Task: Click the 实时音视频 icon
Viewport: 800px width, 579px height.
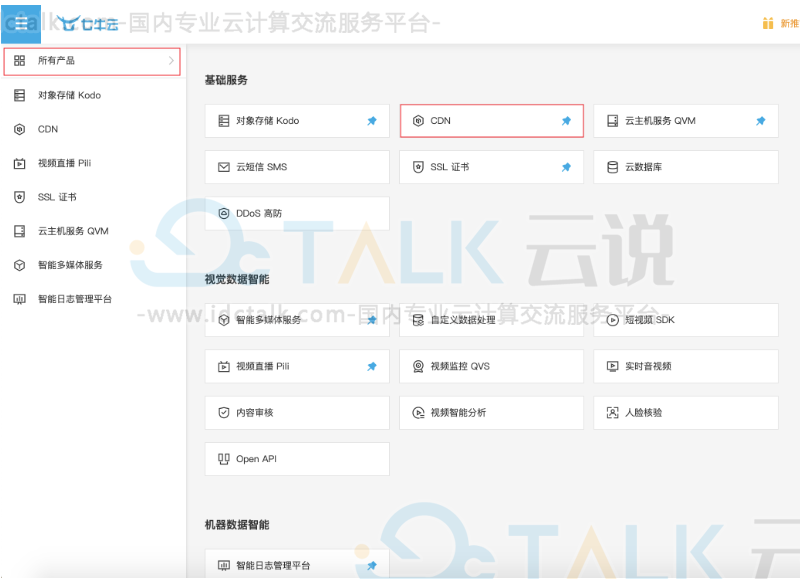Action: (x=612, y=366)
